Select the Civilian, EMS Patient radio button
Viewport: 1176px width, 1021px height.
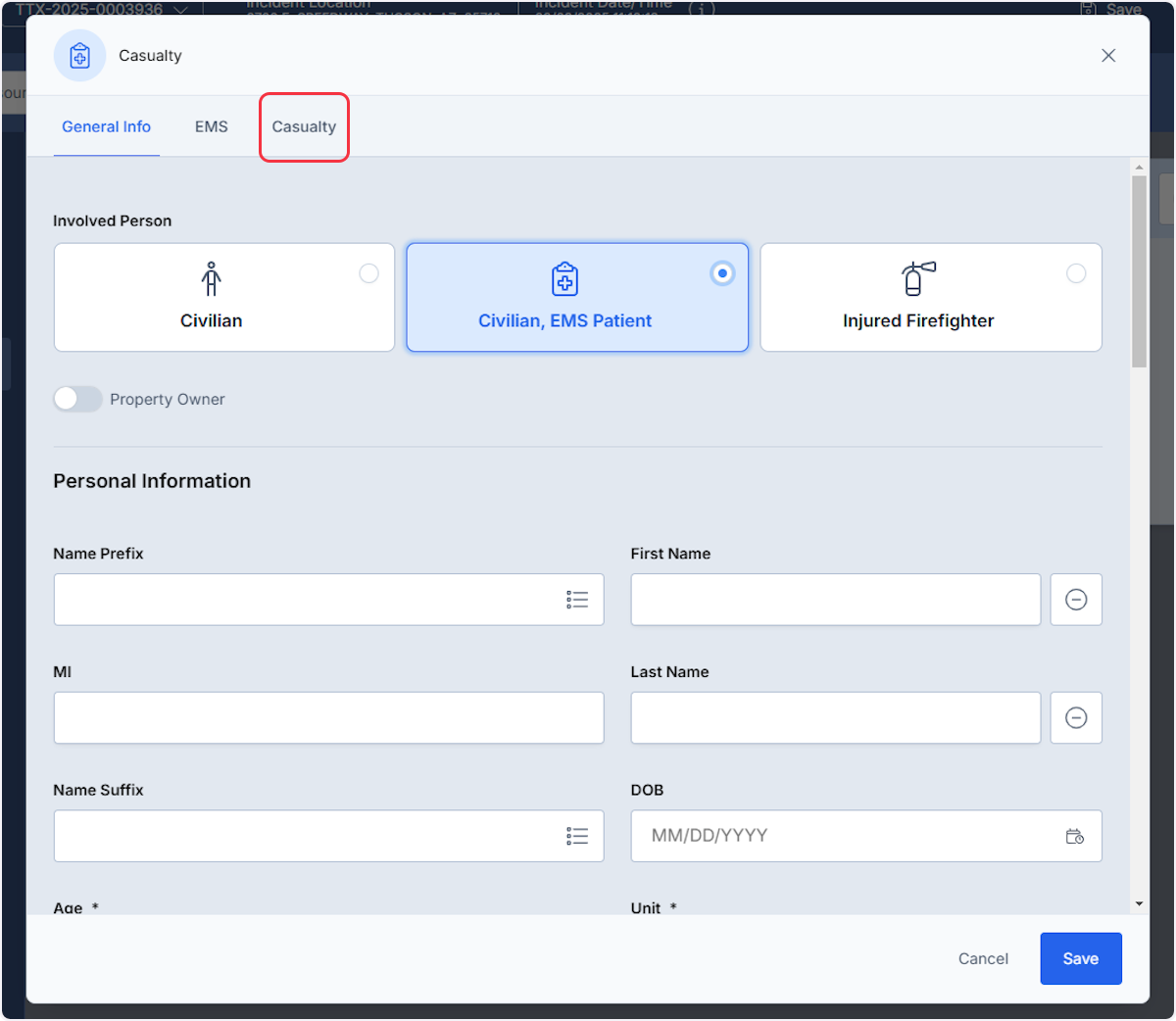tap(722, 273)
